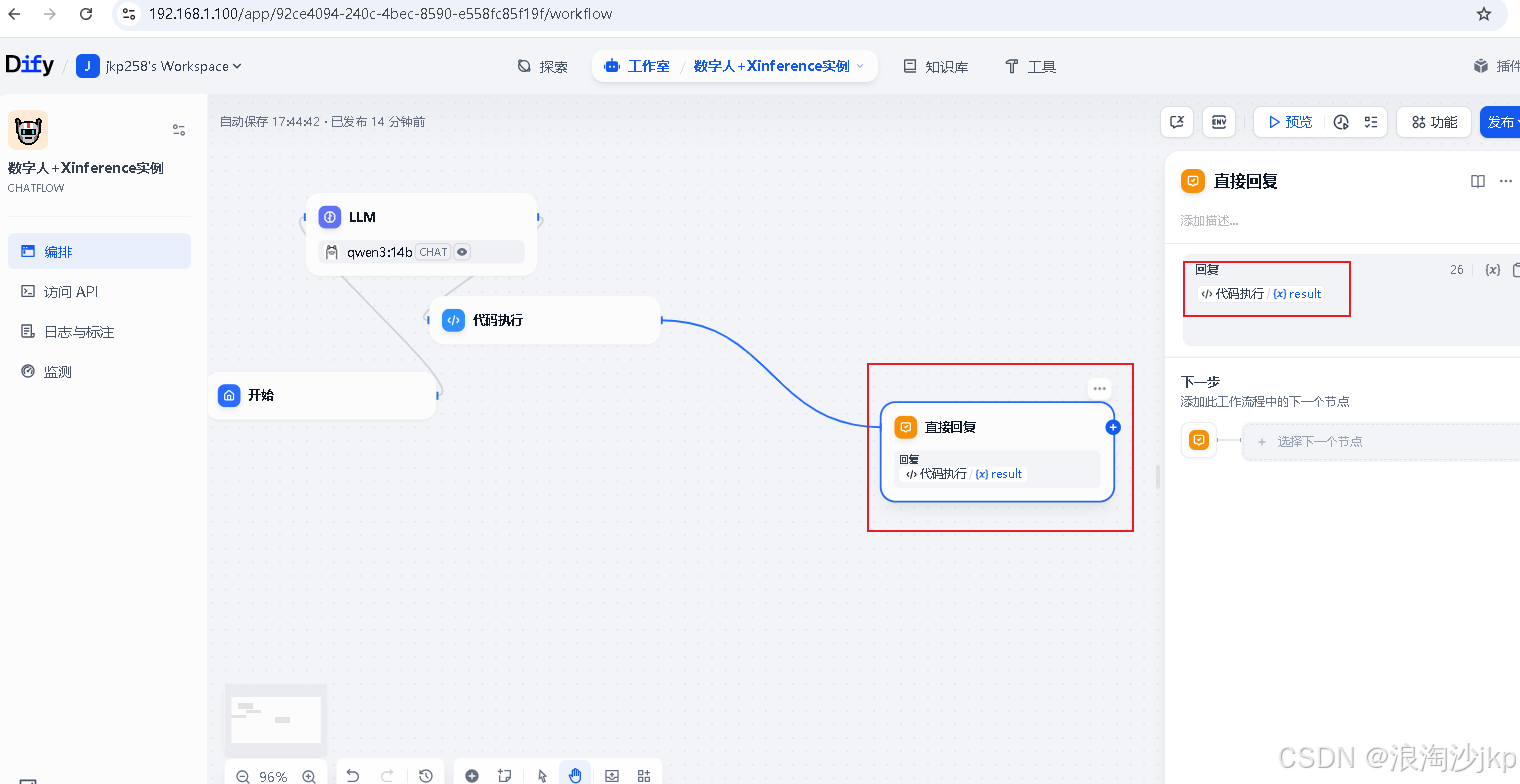Click the 直接回复 title in the panel
This screenshot has width=1520, height=784.
pyautogui.click(x=1246, y=181)
